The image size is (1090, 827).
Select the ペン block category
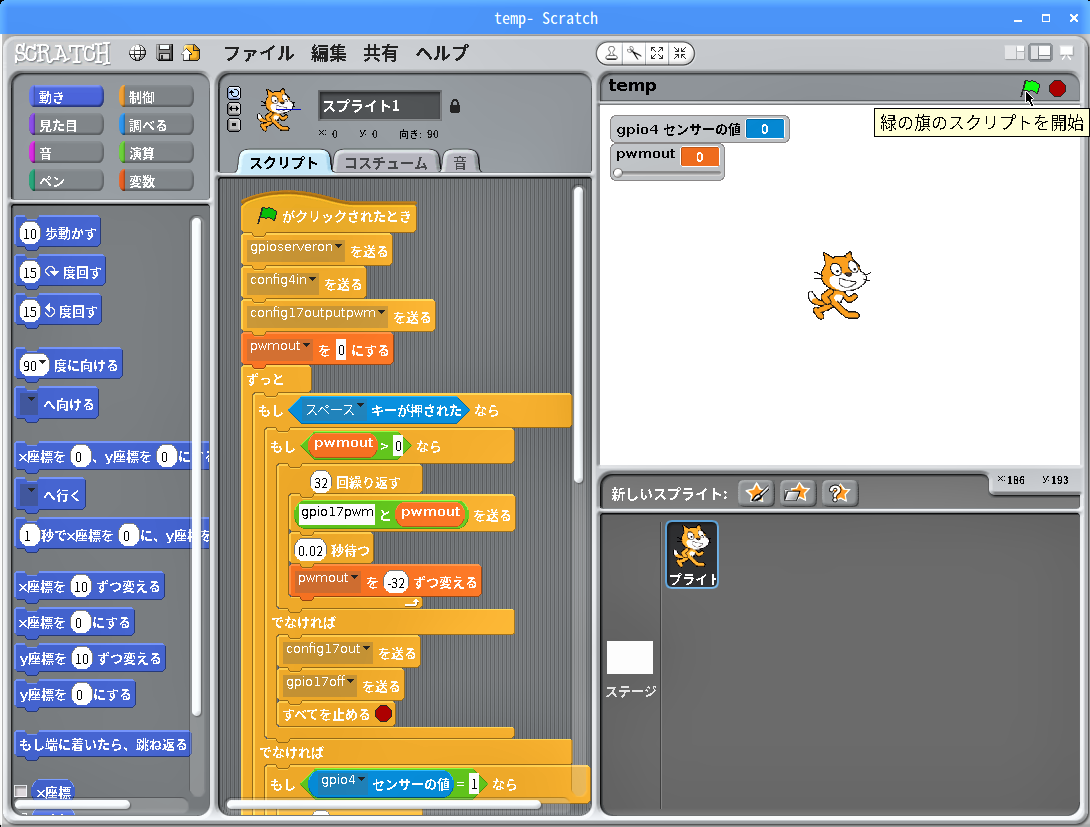click(x=66, y=181)
